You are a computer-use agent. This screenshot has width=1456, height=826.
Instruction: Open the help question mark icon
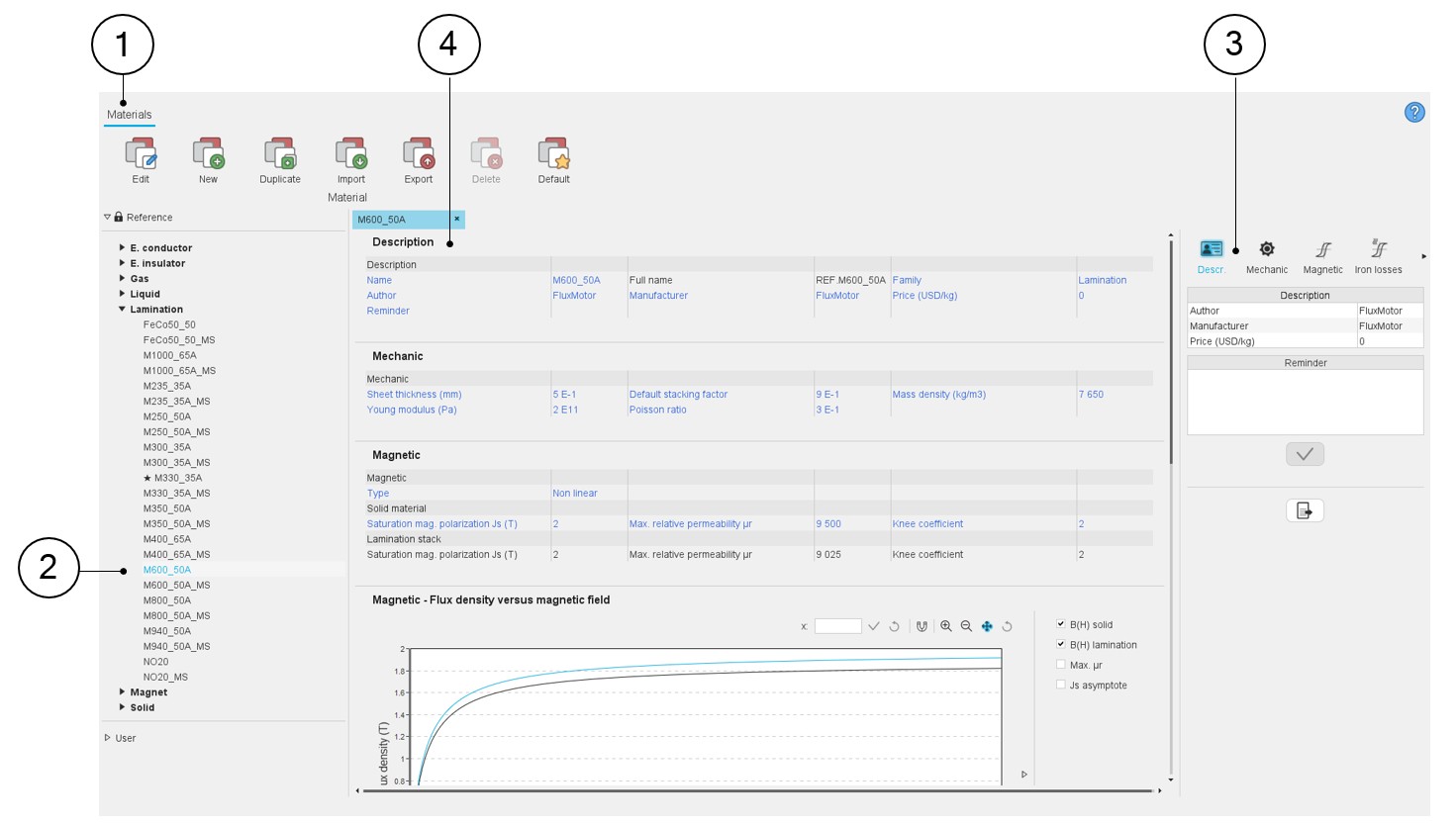[x=1414, y=113]
